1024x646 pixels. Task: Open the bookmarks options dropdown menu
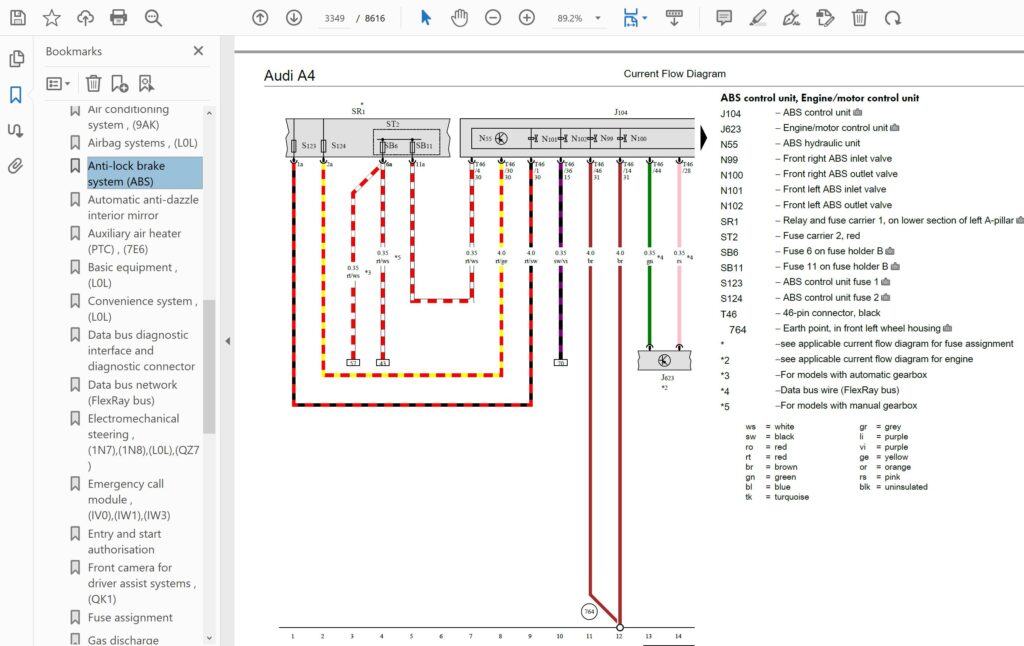pyautogui.click(x=58, y=84)
